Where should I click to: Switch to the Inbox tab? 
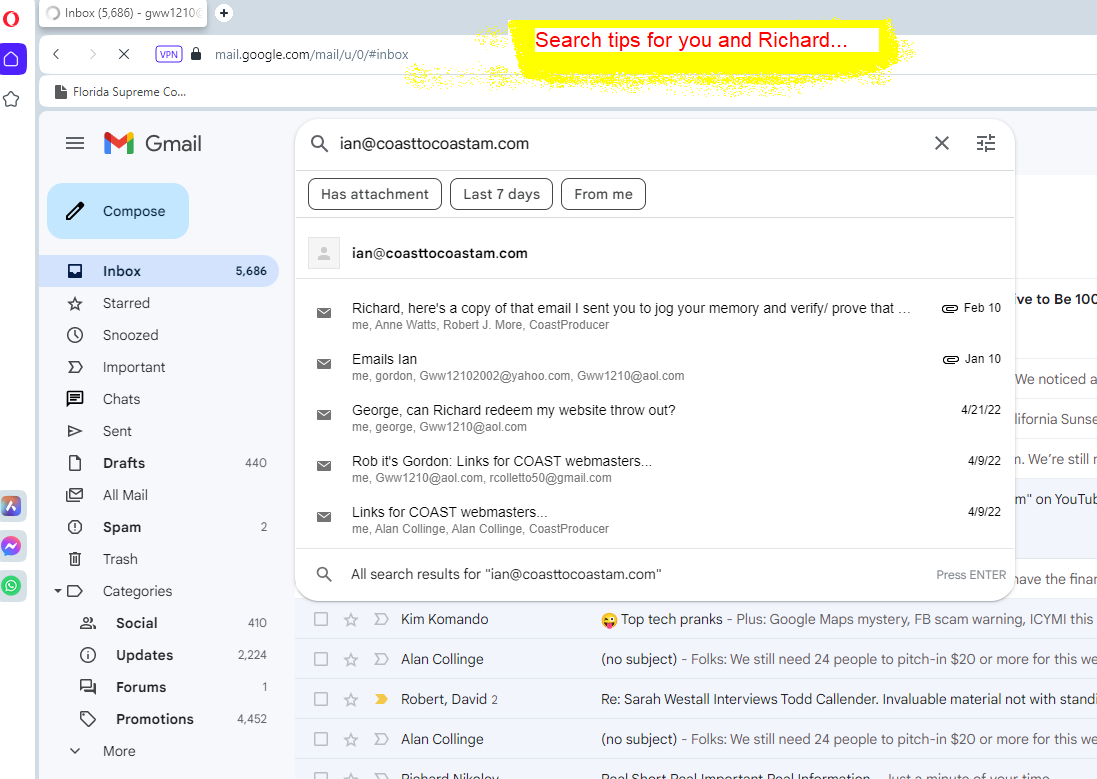point(123,13)
